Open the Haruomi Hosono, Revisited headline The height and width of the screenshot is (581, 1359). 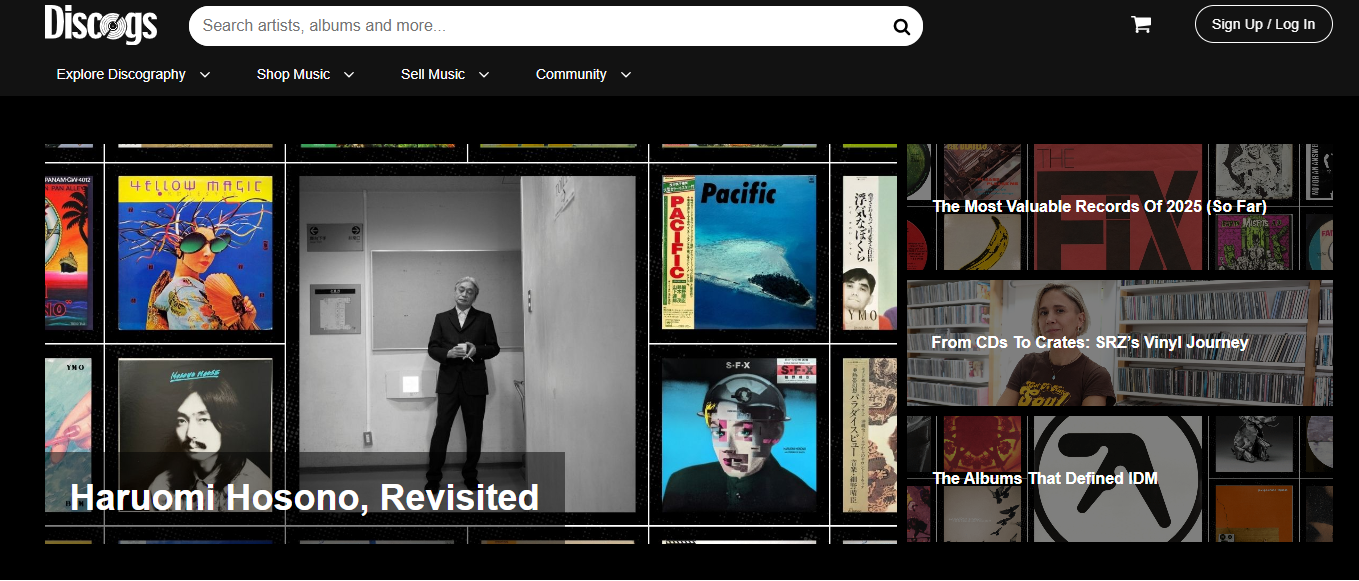pos(304,497)
